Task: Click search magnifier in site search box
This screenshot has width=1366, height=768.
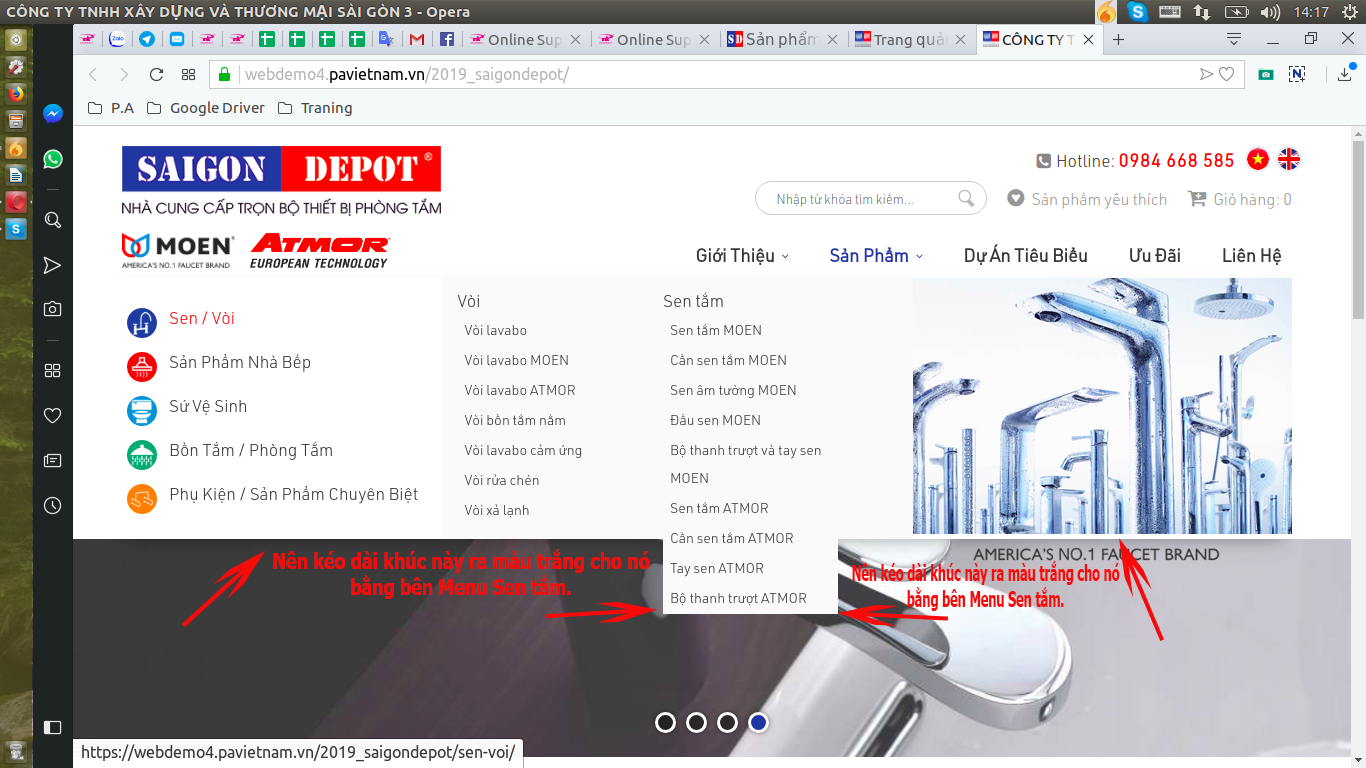Action: [966, 198]
